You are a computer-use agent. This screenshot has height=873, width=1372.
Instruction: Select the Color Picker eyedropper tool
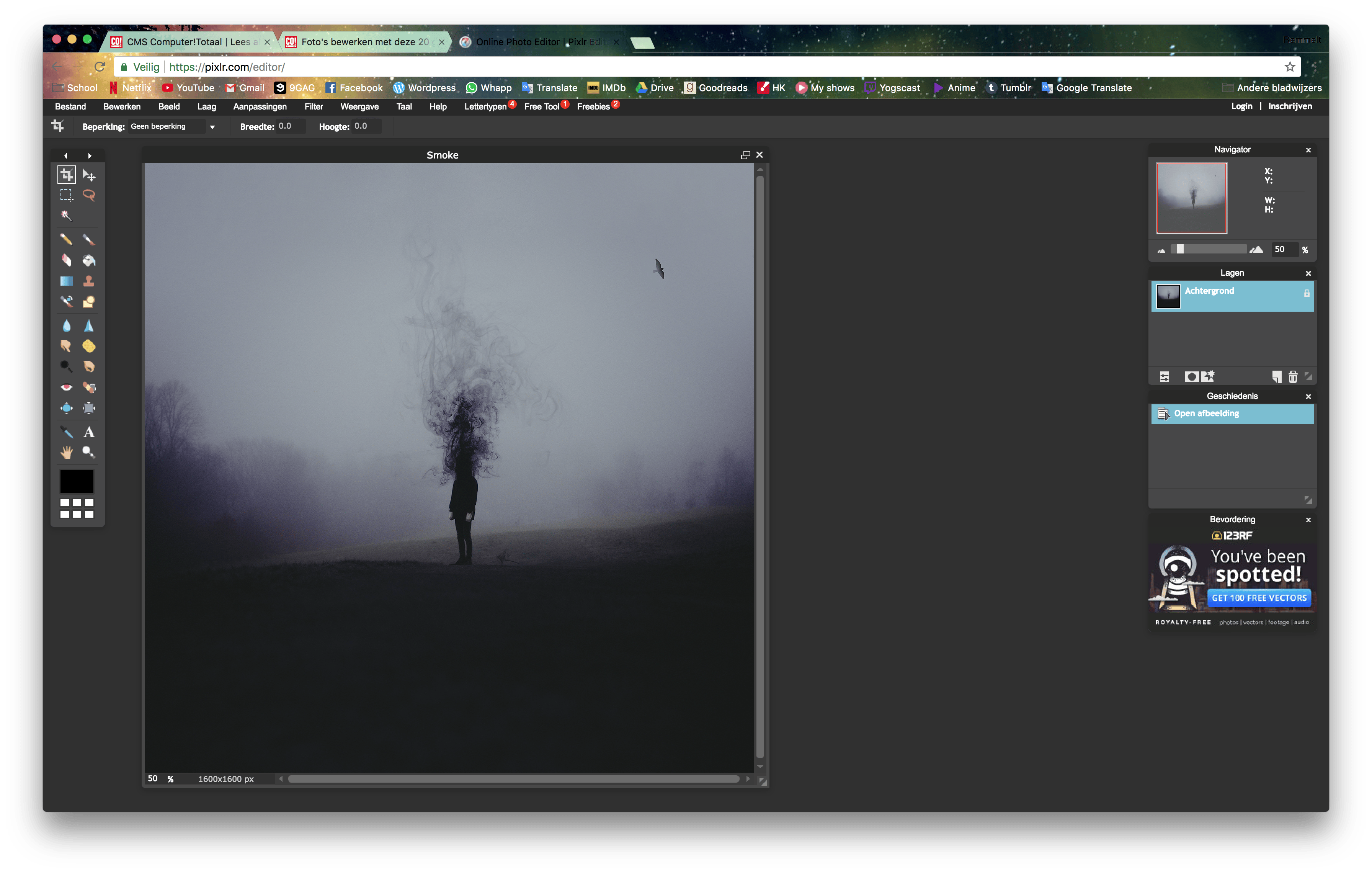coord(66,432)
